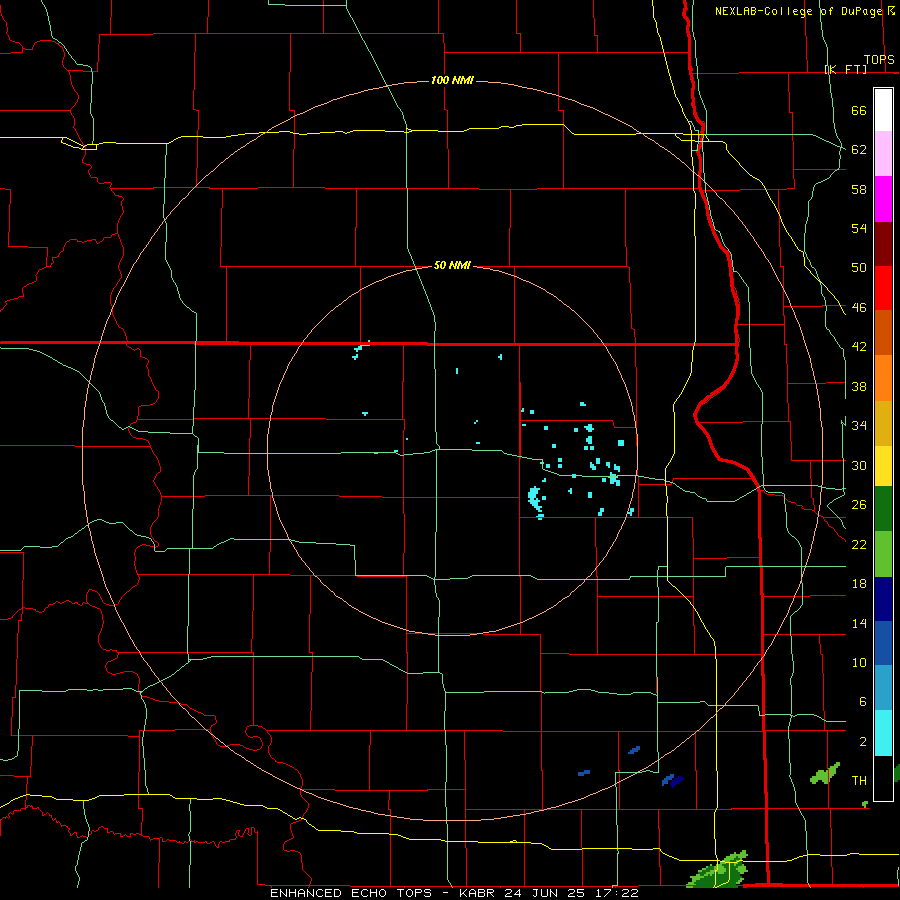Click the "62" legend value

click(x=859, y=150)
